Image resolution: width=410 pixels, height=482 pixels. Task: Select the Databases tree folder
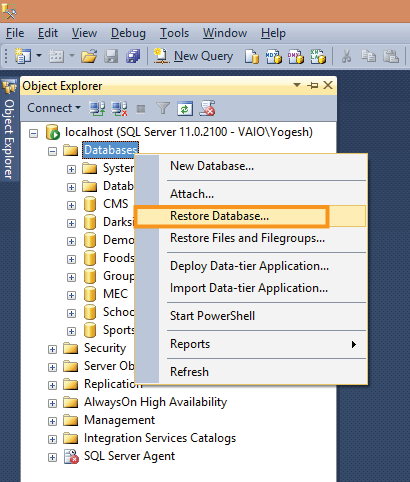tap(110, 150)
